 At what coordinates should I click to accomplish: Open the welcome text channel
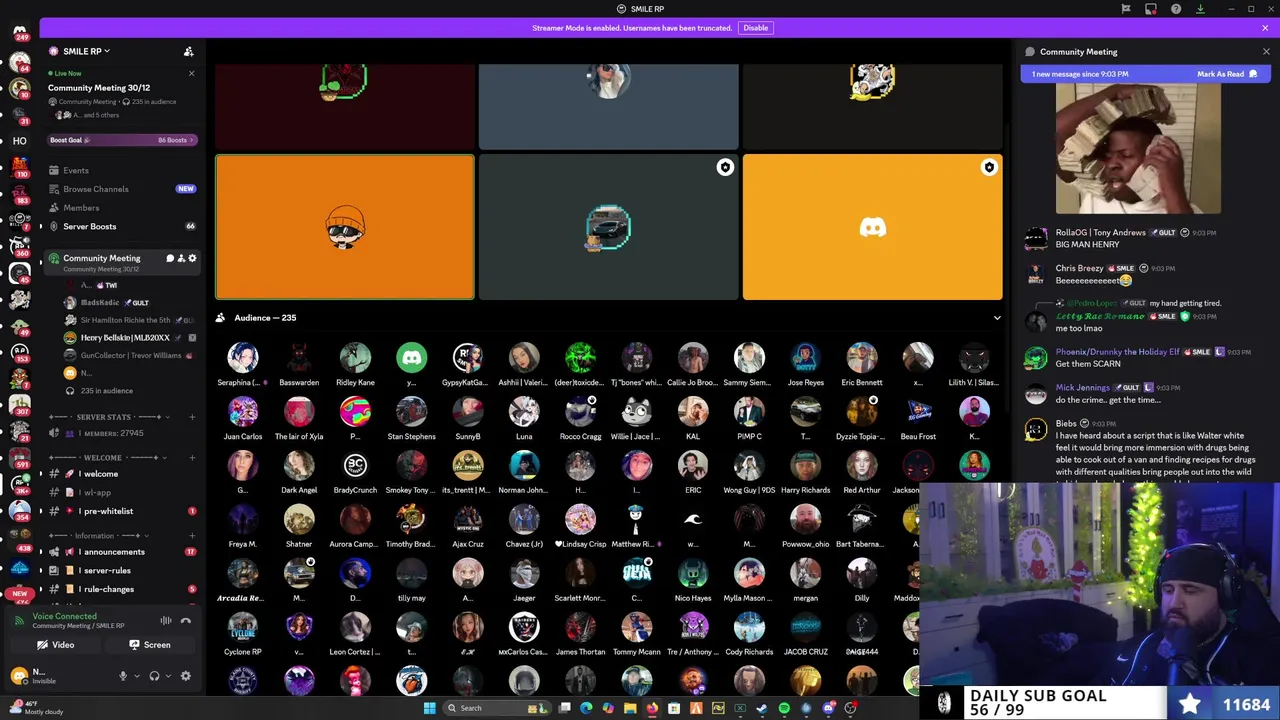(x=122, y=474)
